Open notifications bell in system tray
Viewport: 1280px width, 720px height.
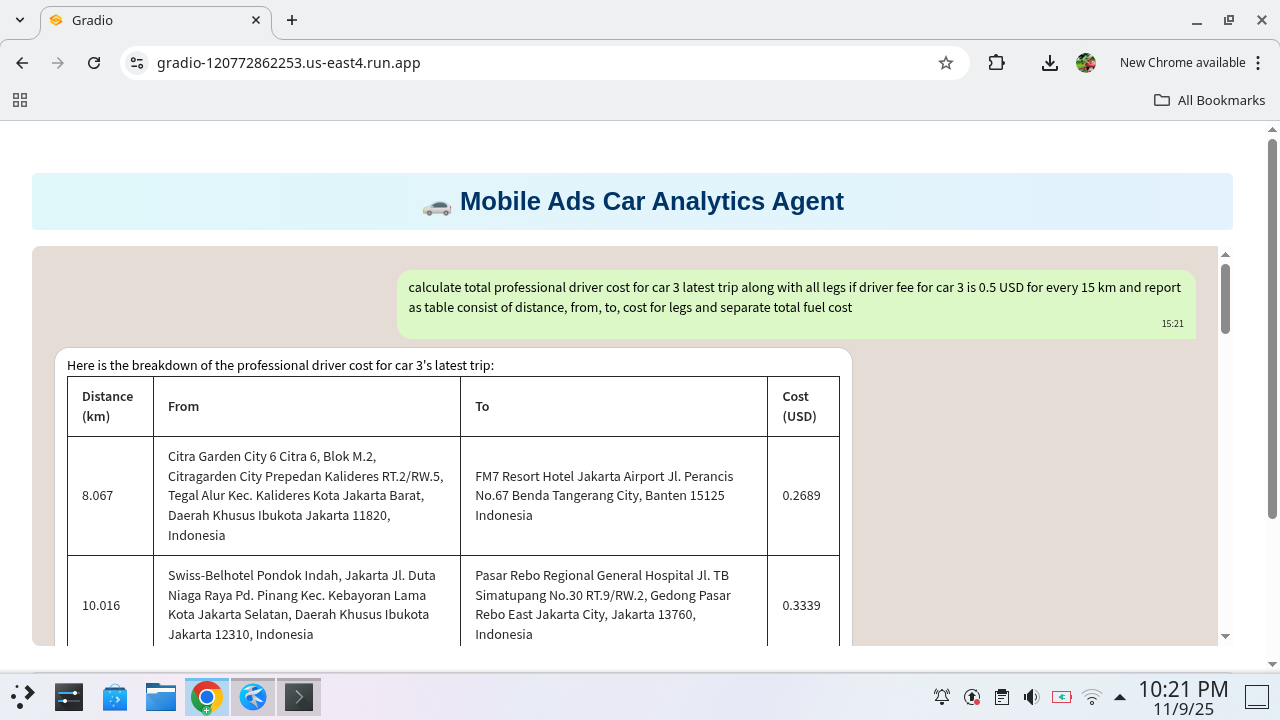point(942,697)
